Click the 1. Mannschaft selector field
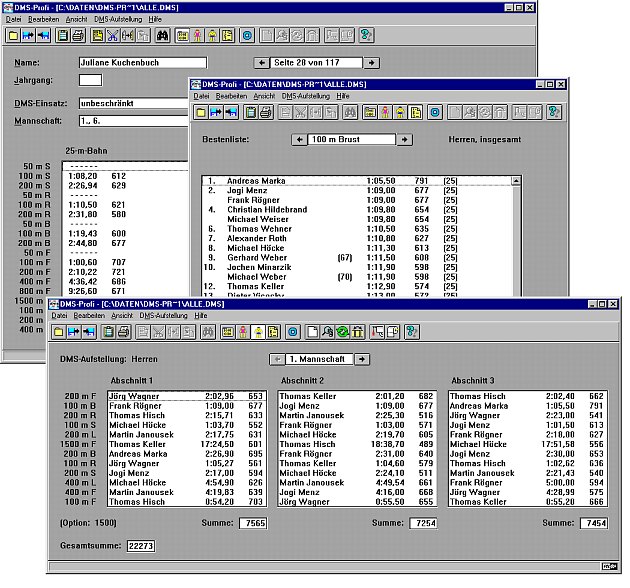Screen dimensions: 630x588 [319, 359]
